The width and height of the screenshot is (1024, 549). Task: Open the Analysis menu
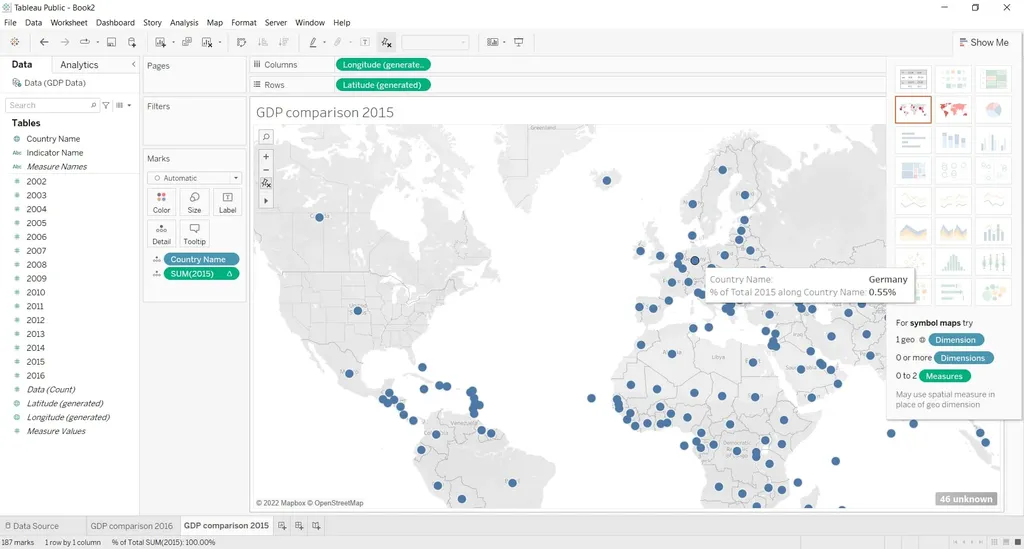[184, 22]
